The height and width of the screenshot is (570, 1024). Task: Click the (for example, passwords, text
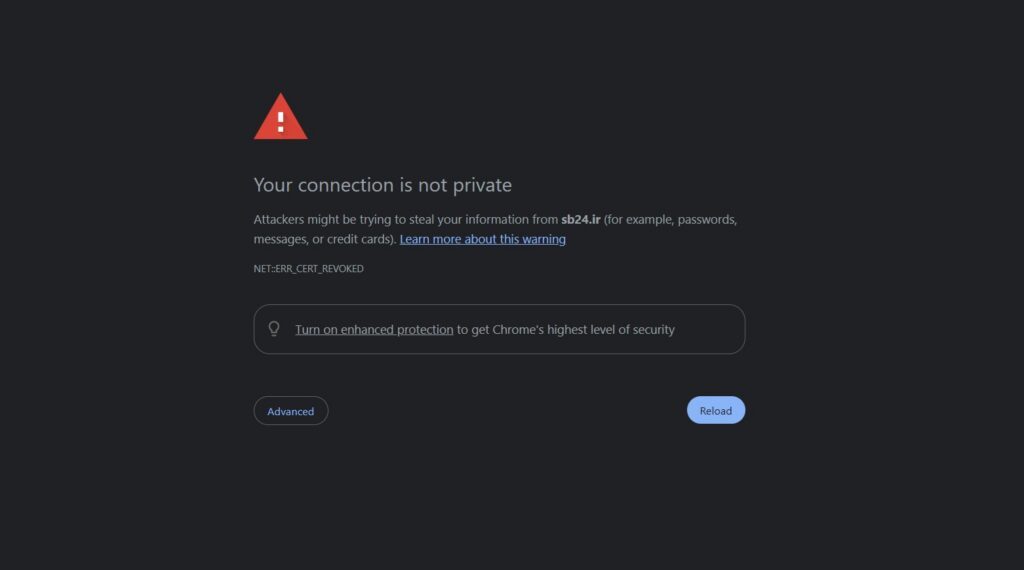coord(670,219)
